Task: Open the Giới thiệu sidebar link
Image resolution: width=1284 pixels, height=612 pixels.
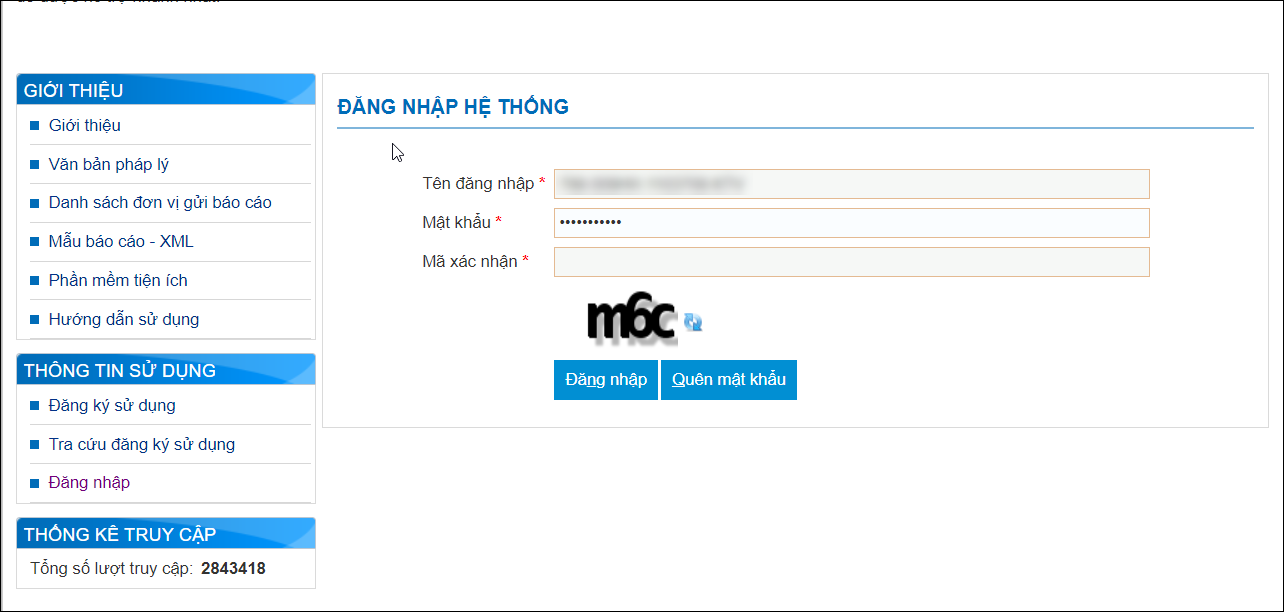Action: [x=85, y=125]
